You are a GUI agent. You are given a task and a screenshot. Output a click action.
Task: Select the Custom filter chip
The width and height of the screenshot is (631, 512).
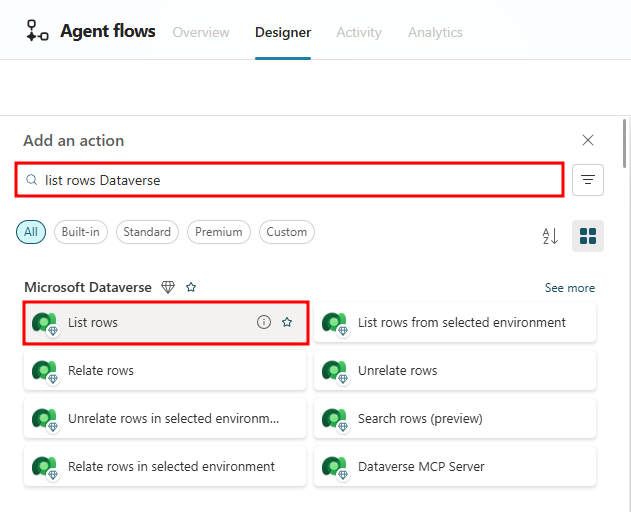(287, 232)
